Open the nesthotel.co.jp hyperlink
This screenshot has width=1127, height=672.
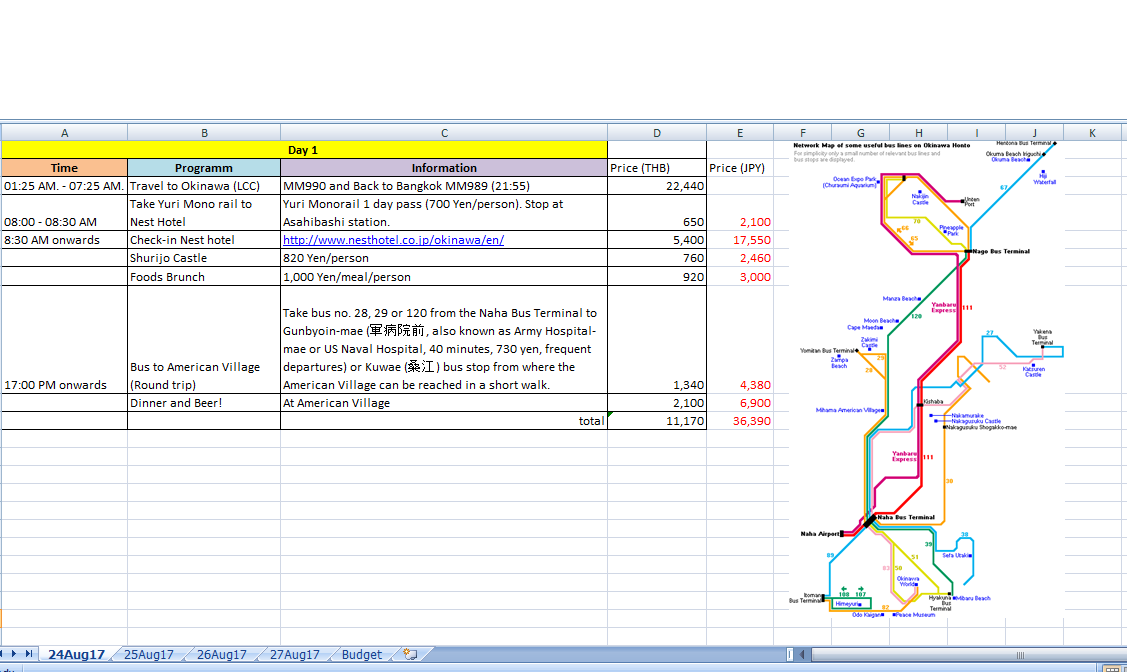393,240
